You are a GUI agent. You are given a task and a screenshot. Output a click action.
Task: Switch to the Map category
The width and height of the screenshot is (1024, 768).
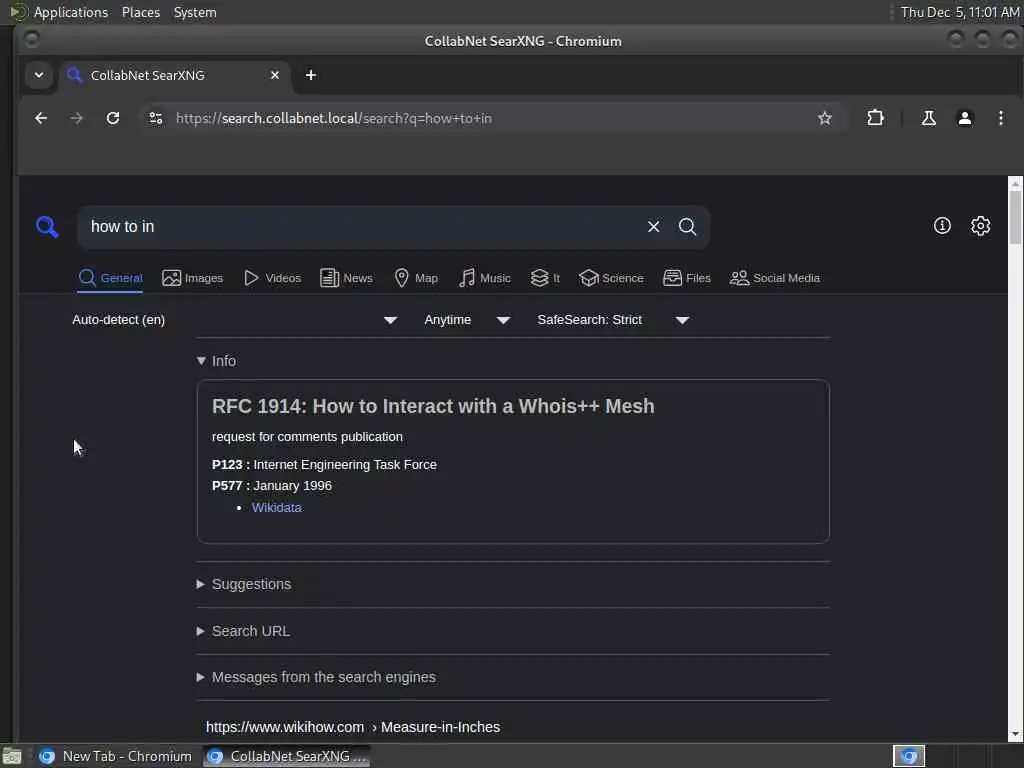coord(416,278)
